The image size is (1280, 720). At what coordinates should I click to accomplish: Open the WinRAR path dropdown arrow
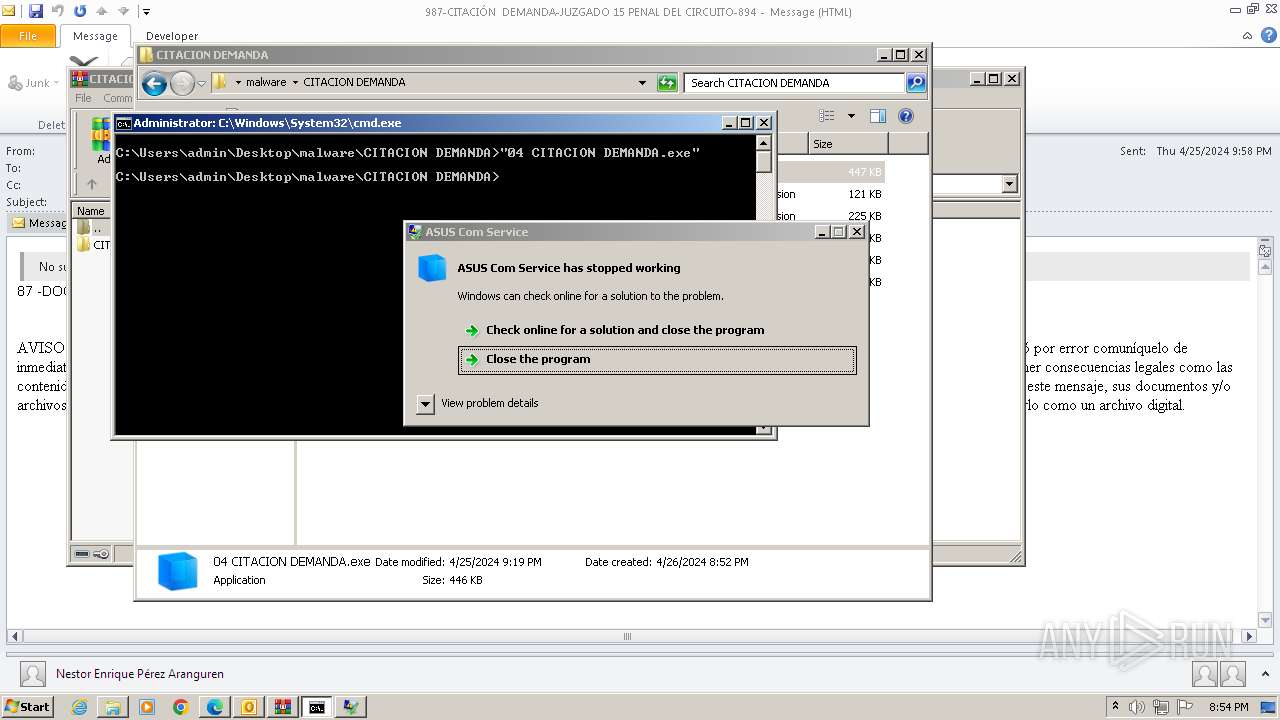[x=1009, y=184]
